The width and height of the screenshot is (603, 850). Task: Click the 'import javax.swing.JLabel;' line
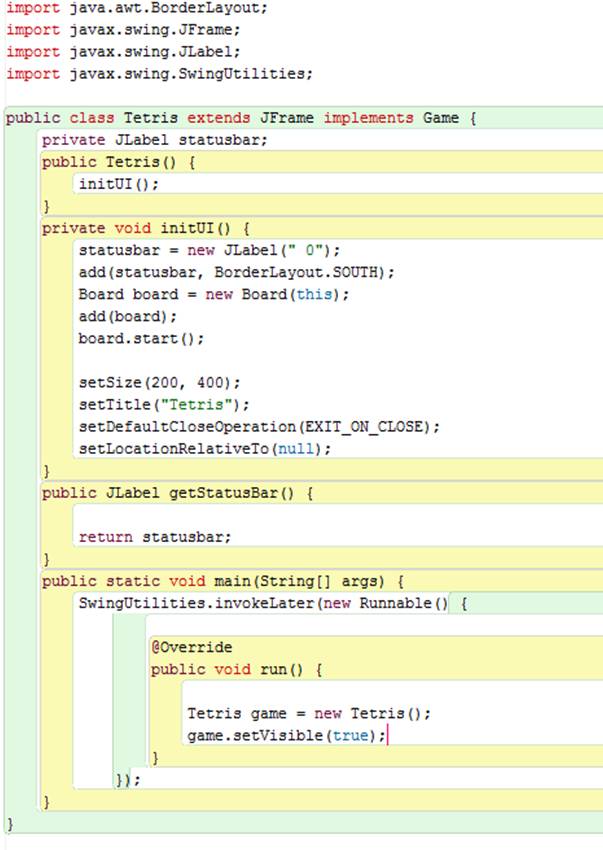point(123,52)
